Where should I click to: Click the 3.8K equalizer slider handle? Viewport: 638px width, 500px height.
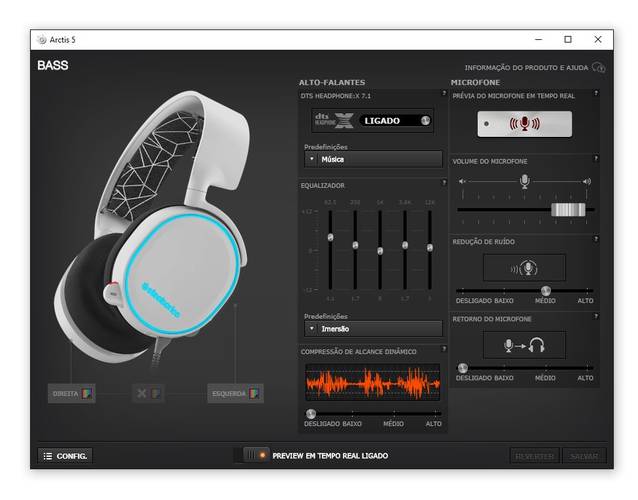pyautogui.click(x=405, y=245)
